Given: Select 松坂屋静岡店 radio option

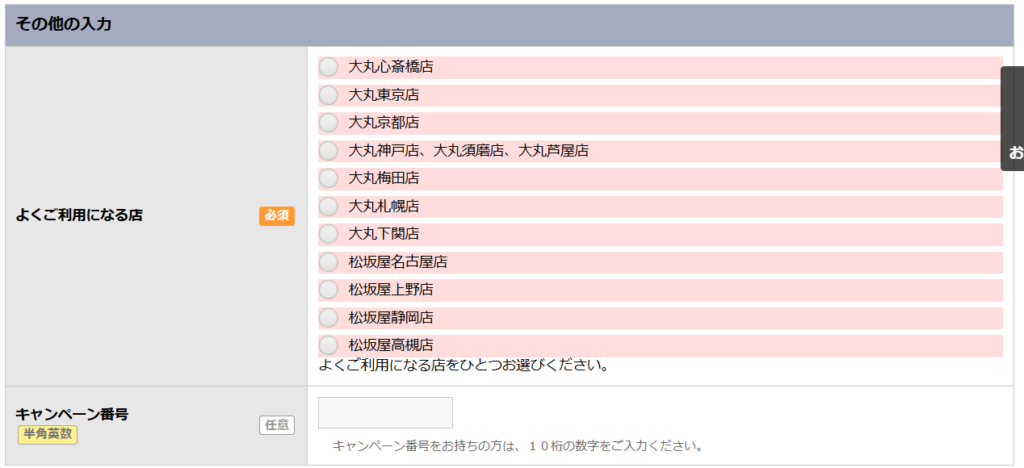Looking at the screenshot, I should (x=329, y=318).
